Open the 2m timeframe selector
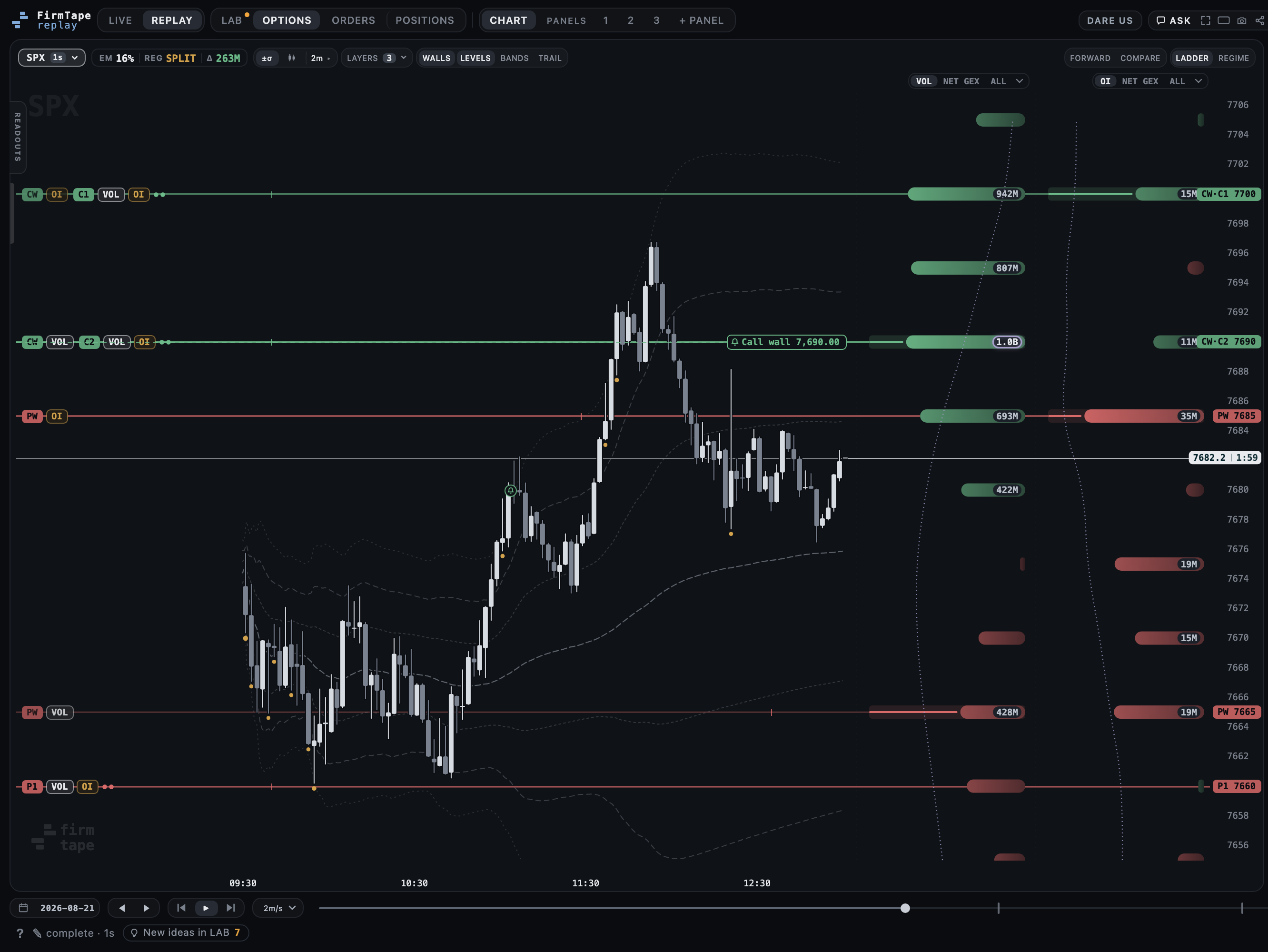1268x952 pixels. click(x=320, y=58)
